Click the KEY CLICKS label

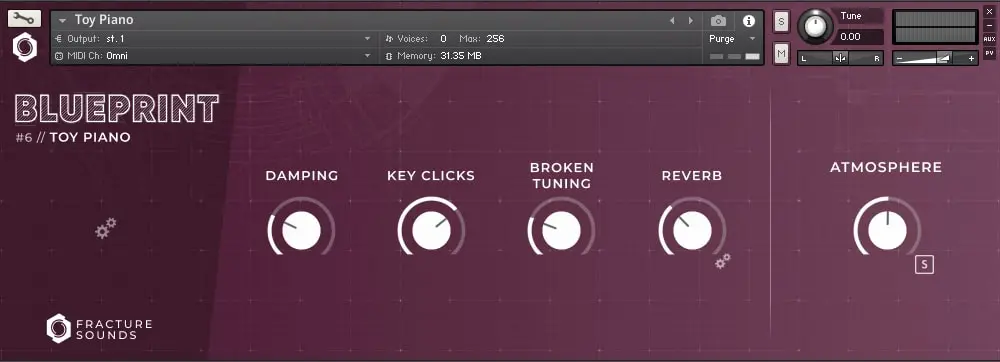(x=431, y=176)
